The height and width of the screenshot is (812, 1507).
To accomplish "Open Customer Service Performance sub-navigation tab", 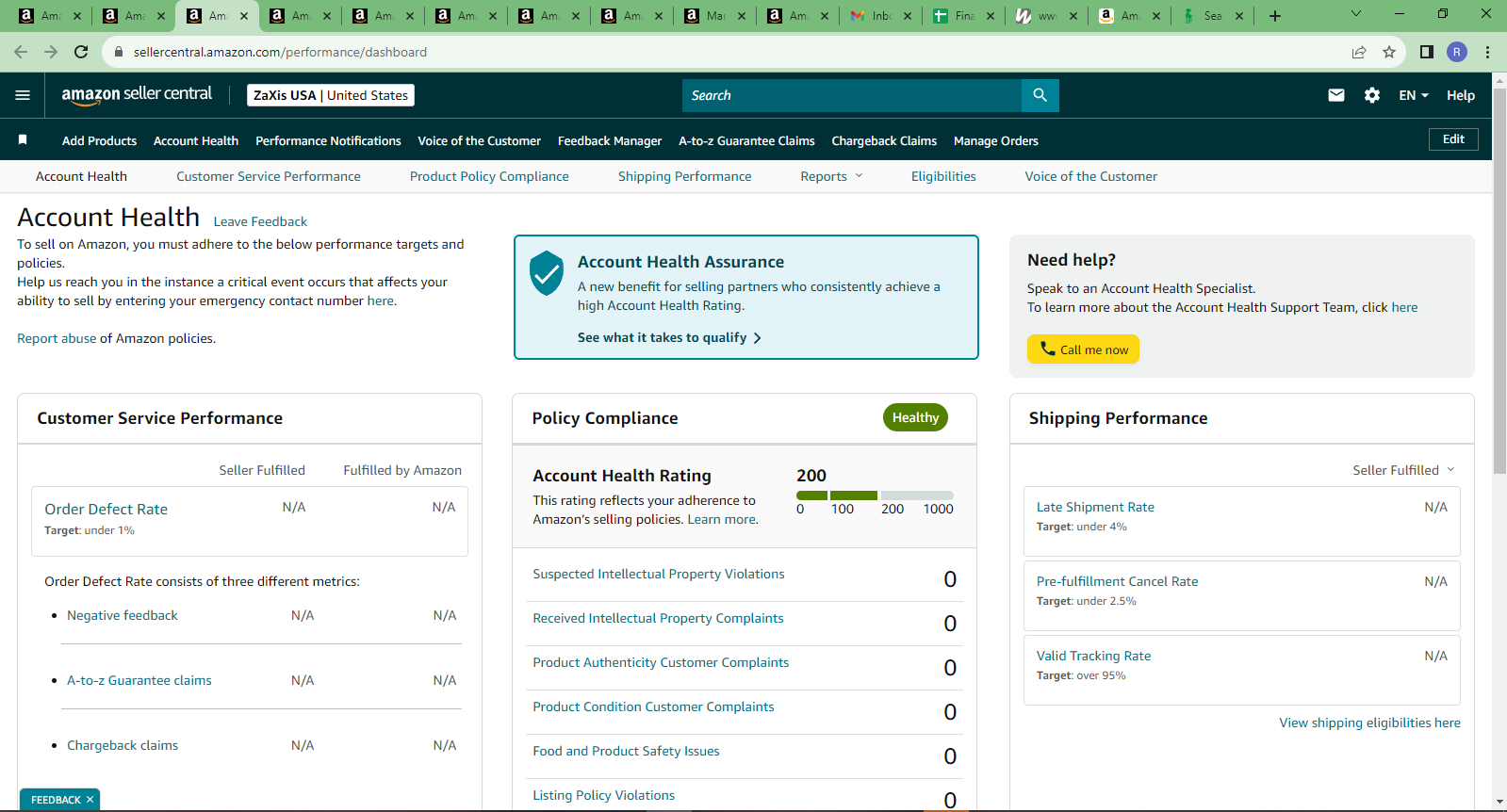I will pos(269,176).
